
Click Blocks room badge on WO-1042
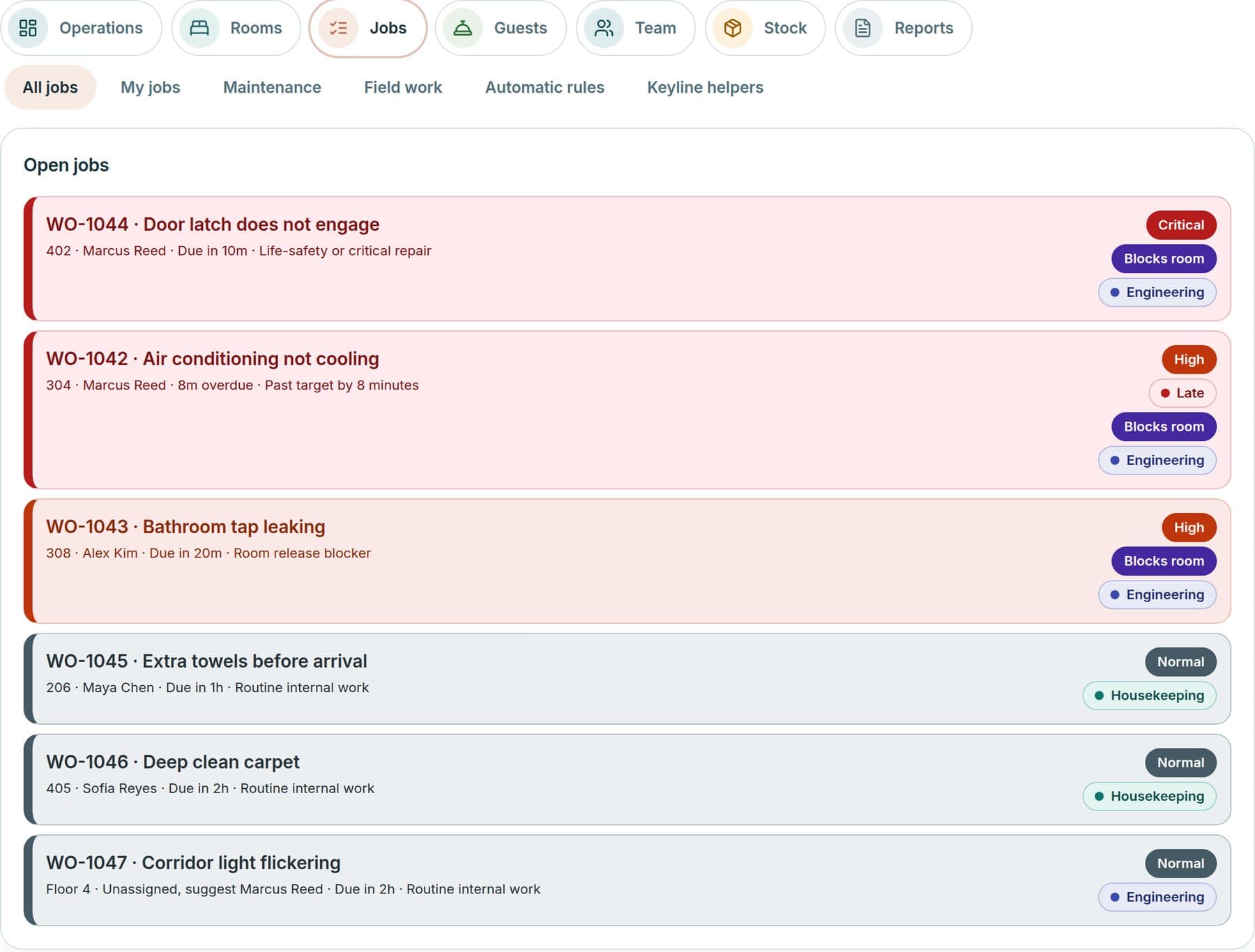(1164, 427)
